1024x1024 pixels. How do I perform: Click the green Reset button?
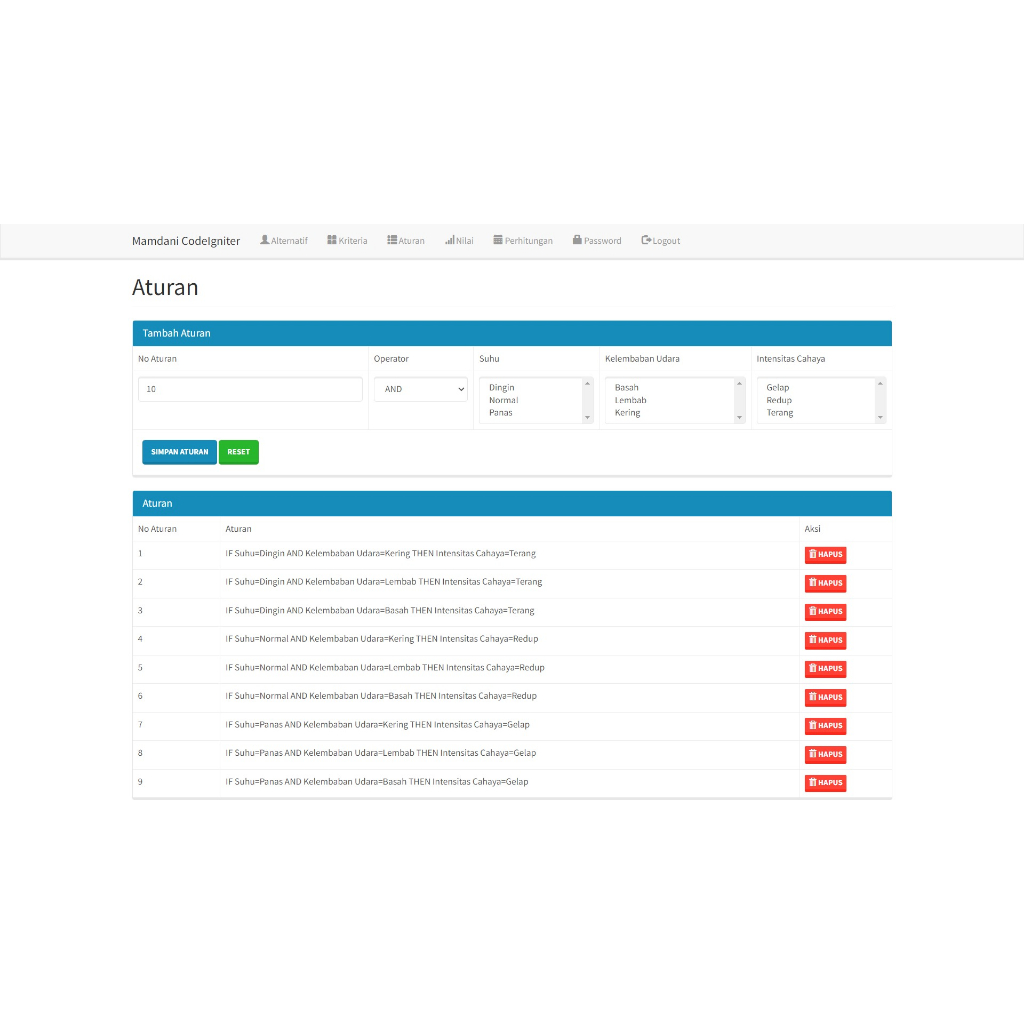pyautogui.click(x=238, y=452)
